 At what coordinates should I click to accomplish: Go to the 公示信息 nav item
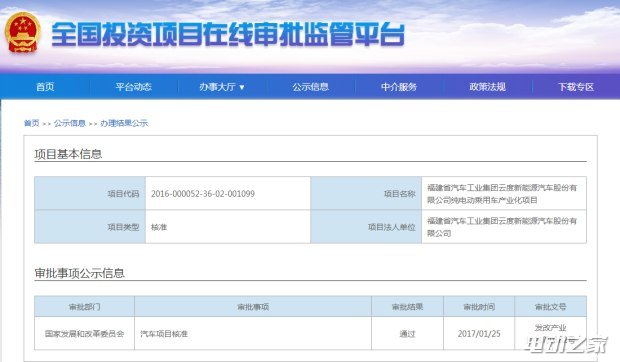310,87
